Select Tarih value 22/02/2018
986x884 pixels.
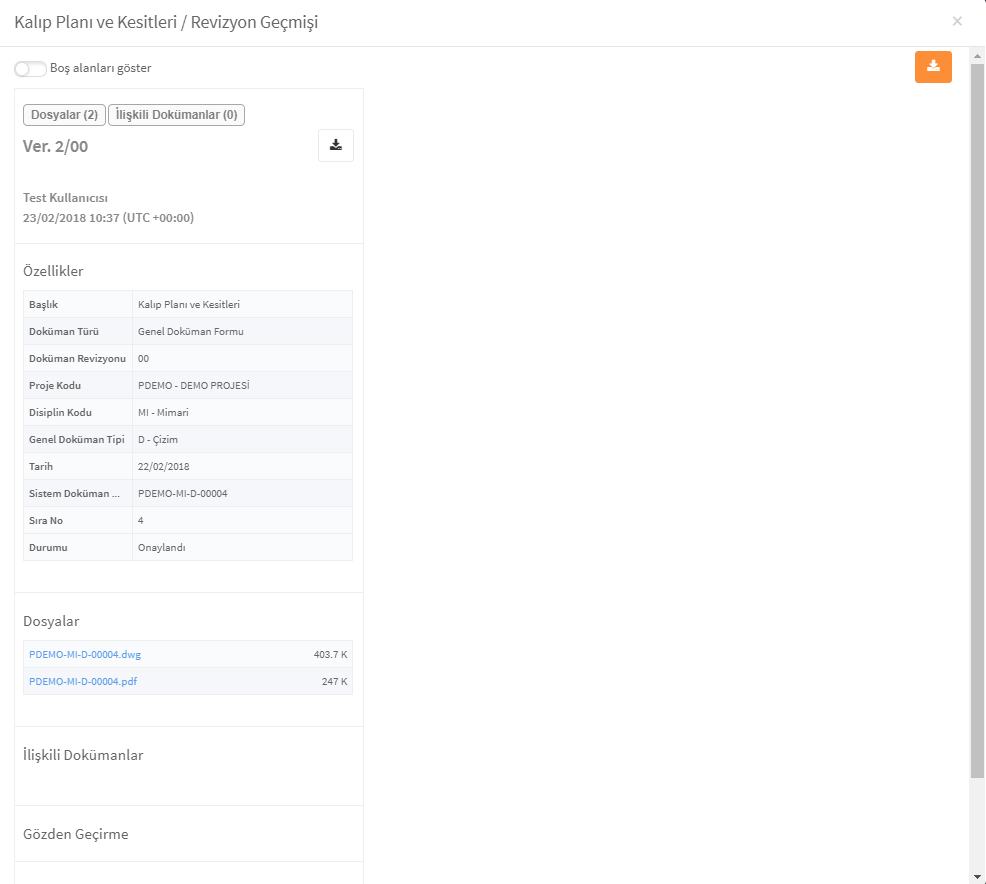pos(163,467)
